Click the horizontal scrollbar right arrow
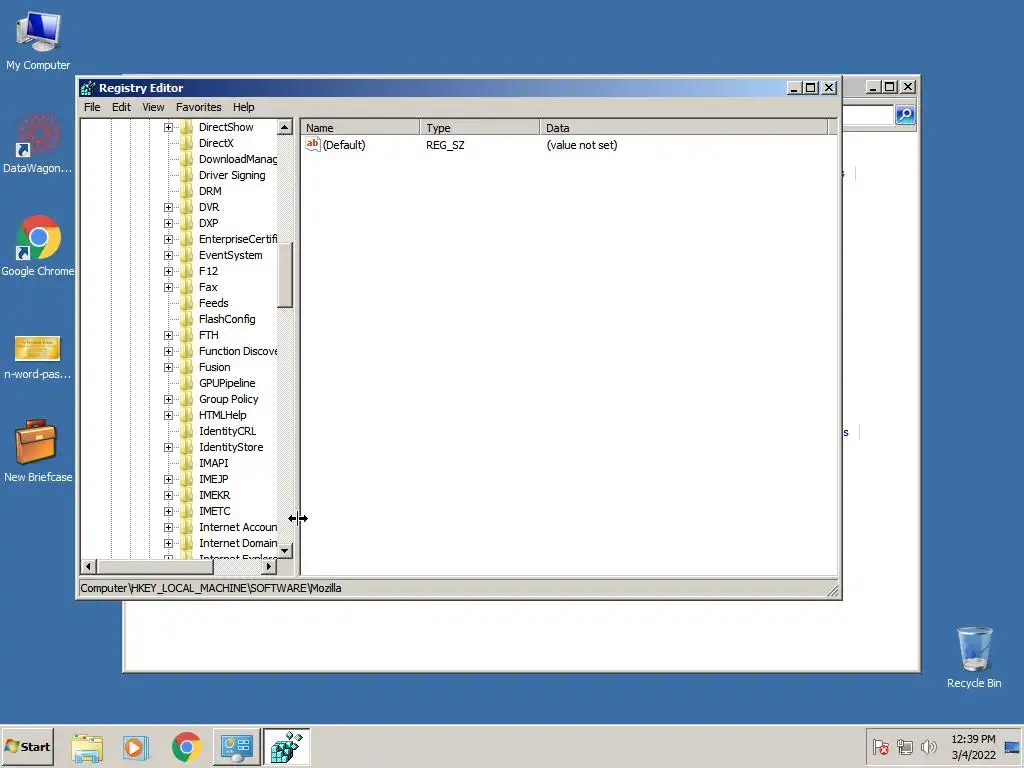The width and height of the screenshot is (1024, 768). click(x=269, y=567)
